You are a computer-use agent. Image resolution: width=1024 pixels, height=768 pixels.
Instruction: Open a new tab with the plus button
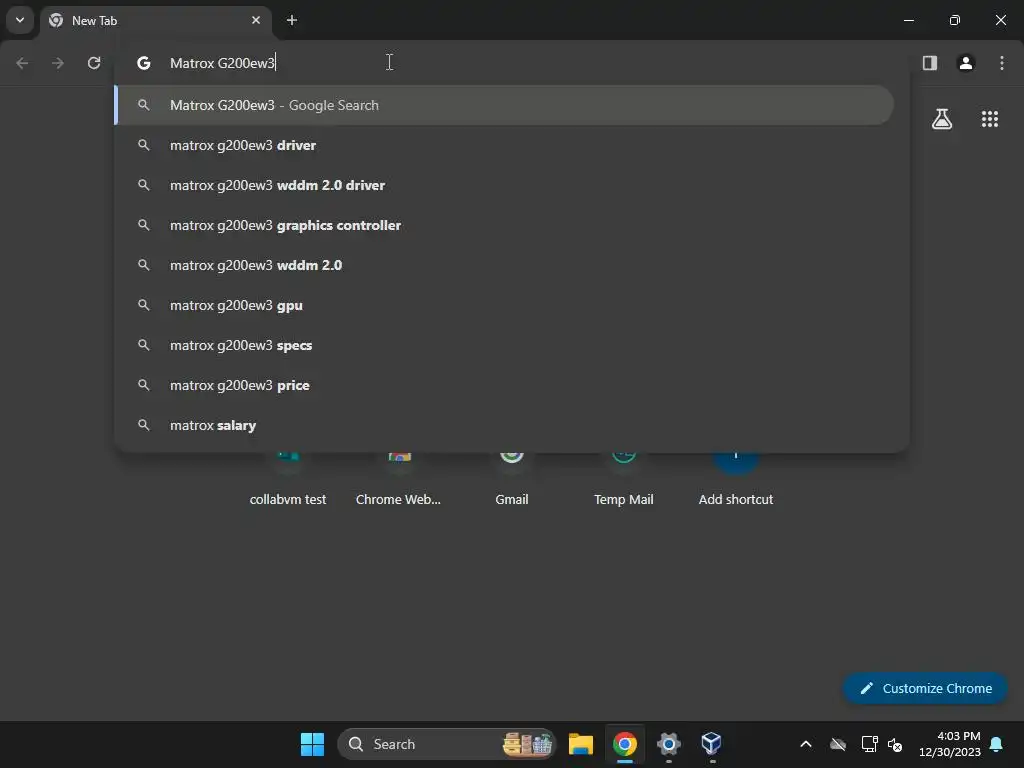[292, 20]
